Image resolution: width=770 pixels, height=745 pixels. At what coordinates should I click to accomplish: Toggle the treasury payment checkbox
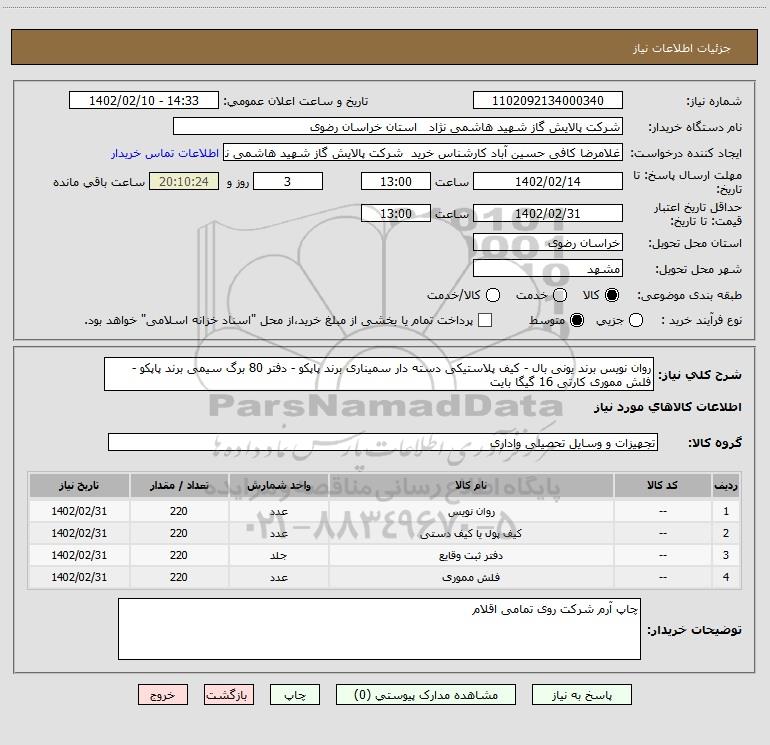486,320
